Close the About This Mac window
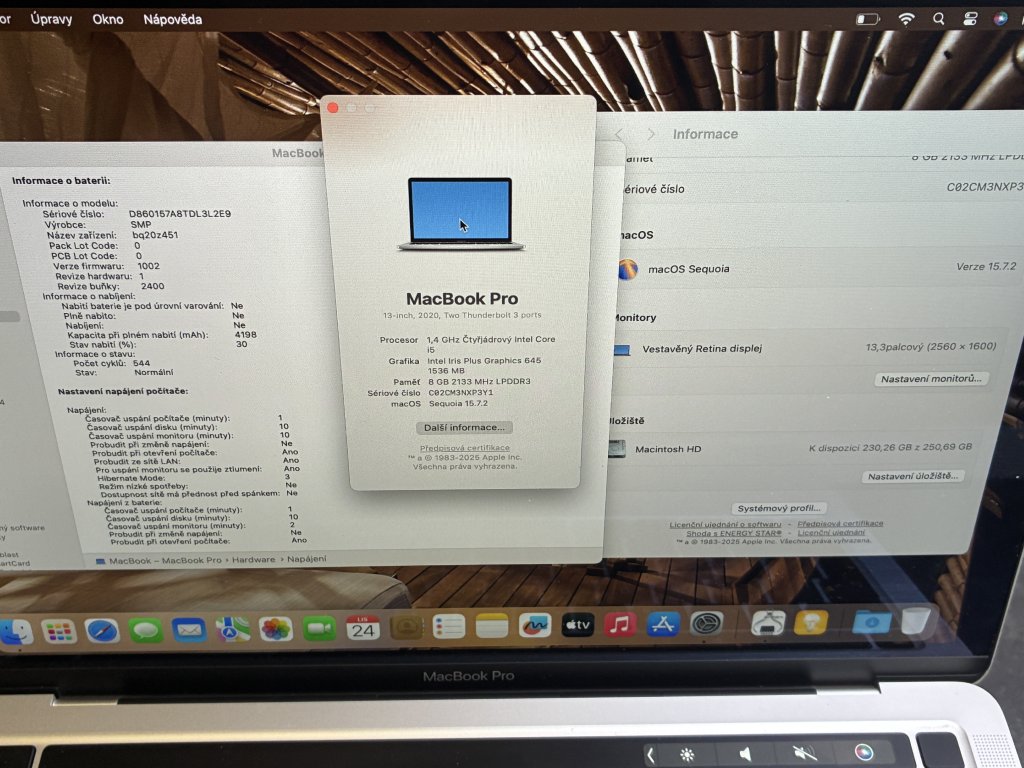The height and width of the screenshot is (768, 1024). pyautogui.click(x=333, y=108)
